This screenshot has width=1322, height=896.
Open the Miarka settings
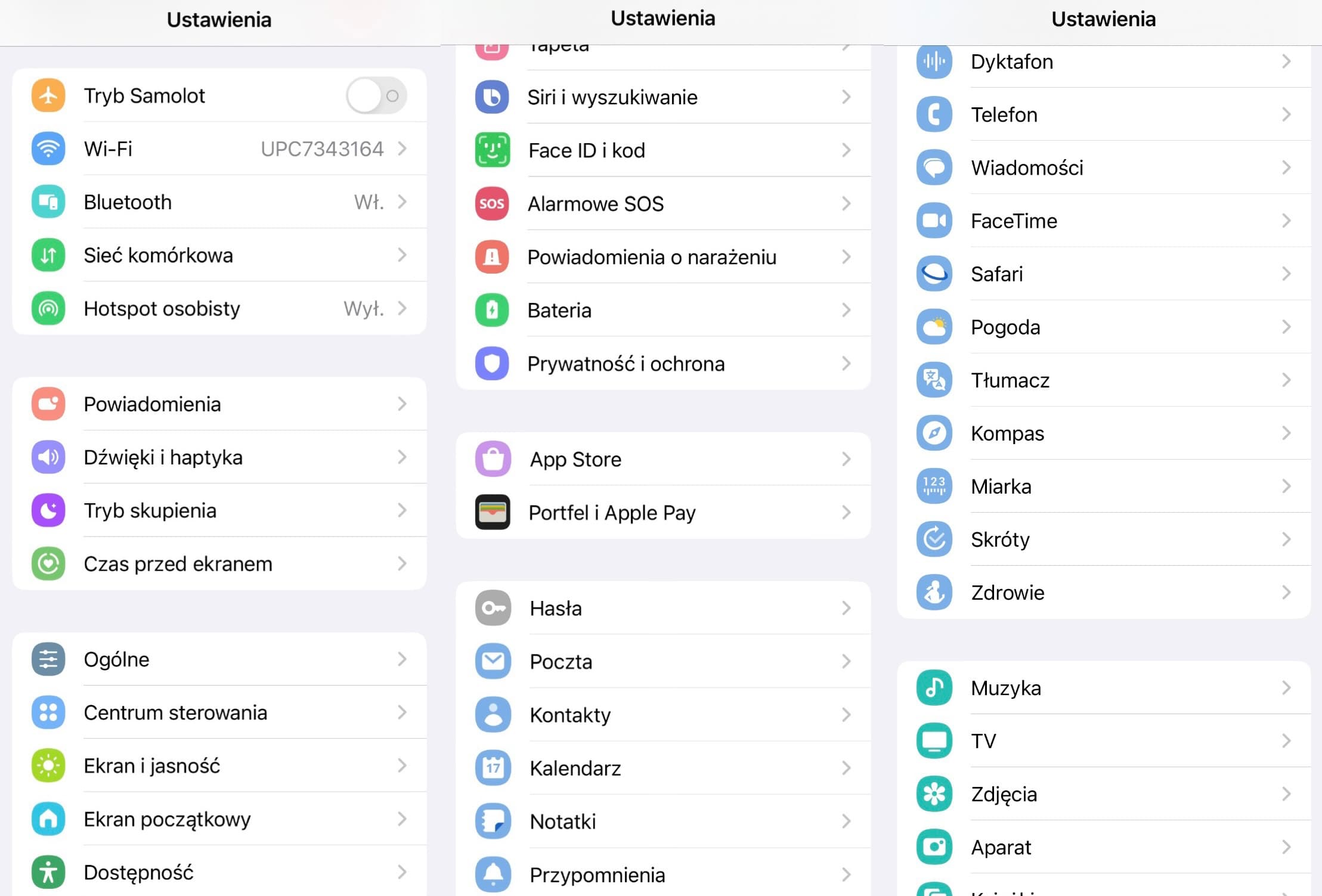[x=1104, y=486]
